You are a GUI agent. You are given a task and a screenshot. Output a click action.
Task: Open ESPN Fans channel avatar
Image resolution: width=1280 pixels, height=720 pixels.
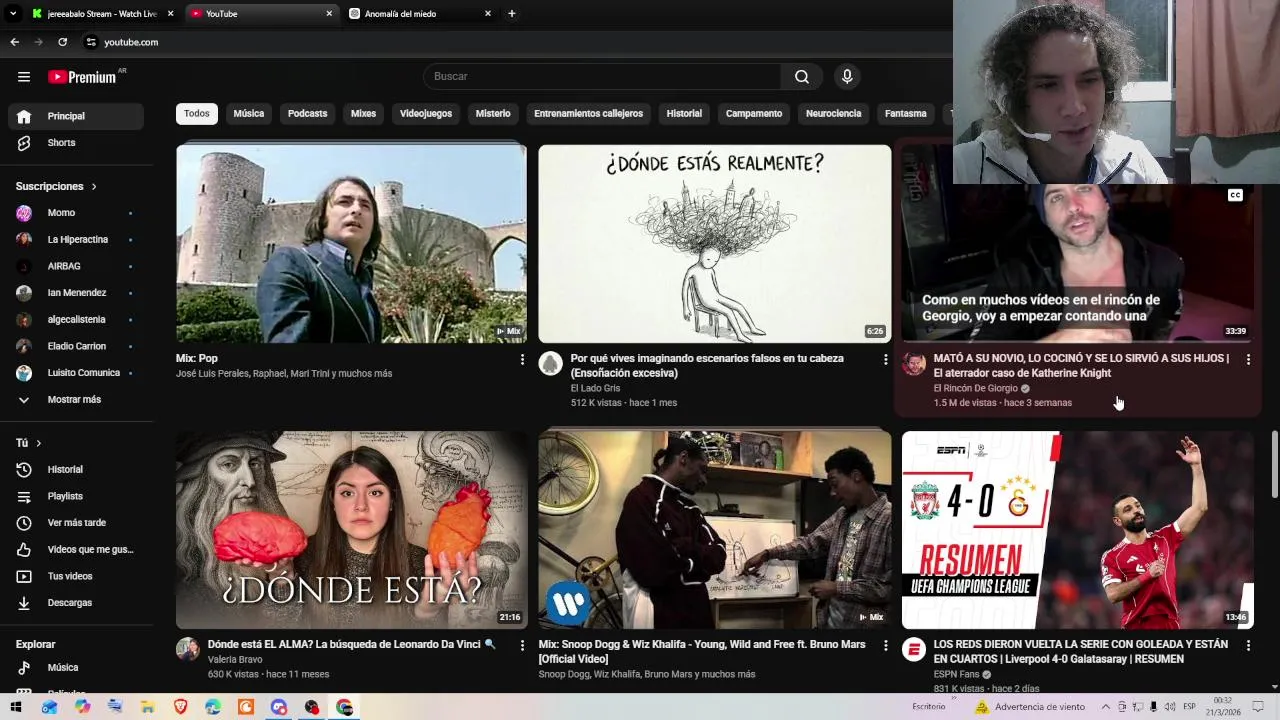914,650
